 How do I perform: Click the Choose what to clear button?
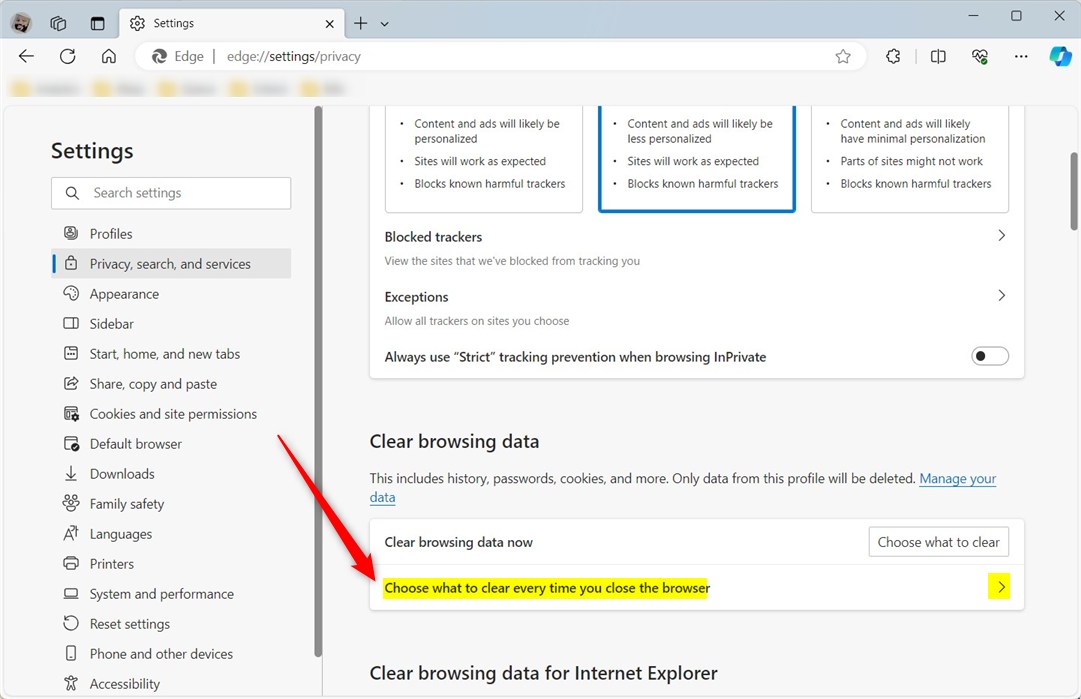tap(938, 541)
